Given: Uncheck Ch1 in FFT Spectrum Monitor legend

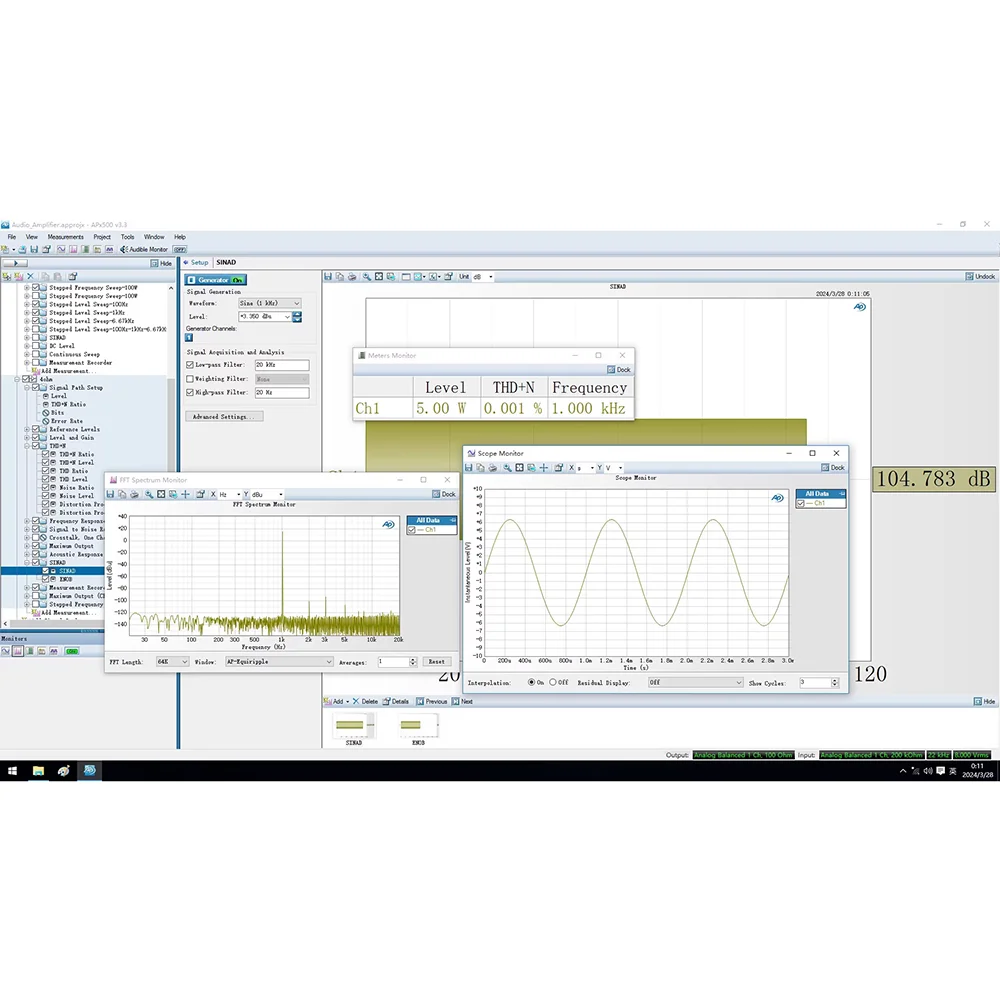Looking at the screenshot, I should [x=411, y=530].
